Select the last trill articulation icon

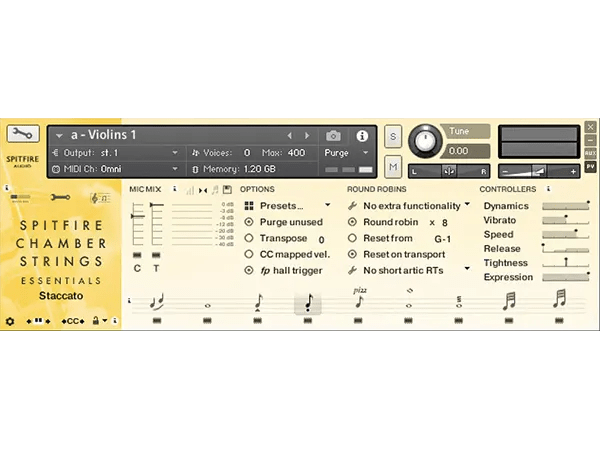(559, 299)
